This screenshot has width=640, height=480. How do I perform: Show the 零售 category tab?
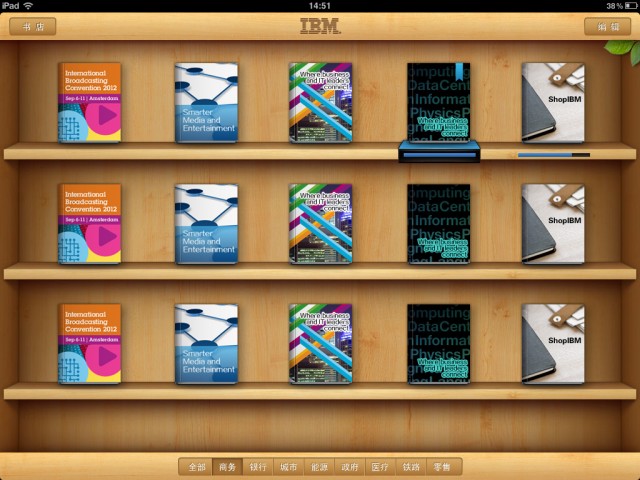[x=444, y=467]
